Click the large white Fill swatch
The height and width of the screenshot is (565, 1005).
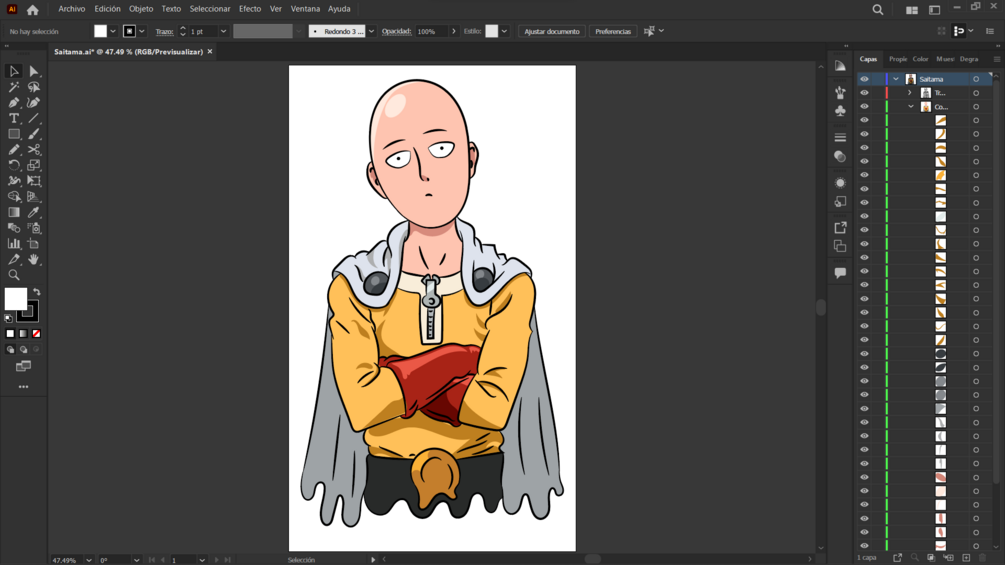(x=15, y=299)
